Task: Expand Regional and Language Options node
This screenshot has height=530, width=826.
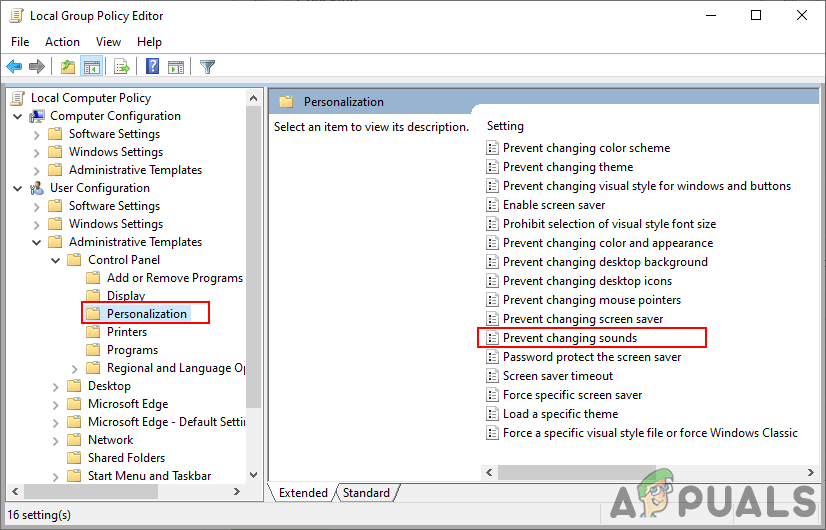Action: point(74,369)
